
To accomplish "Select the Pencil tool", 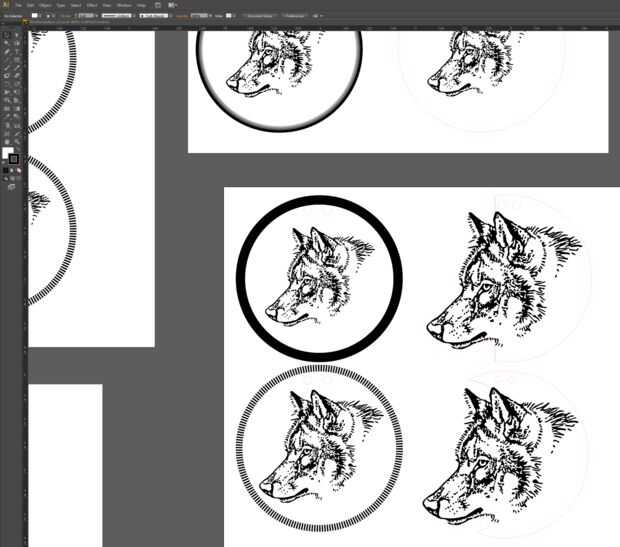I will point(17,68).
